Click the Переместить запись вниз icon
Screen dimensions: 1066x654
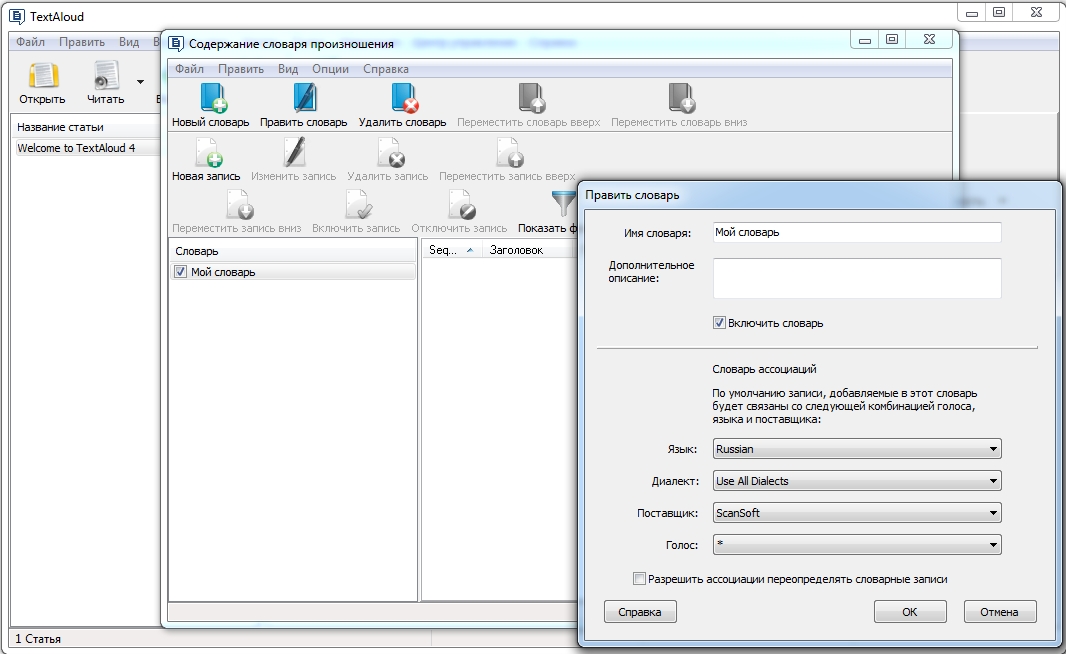point(239,204)
